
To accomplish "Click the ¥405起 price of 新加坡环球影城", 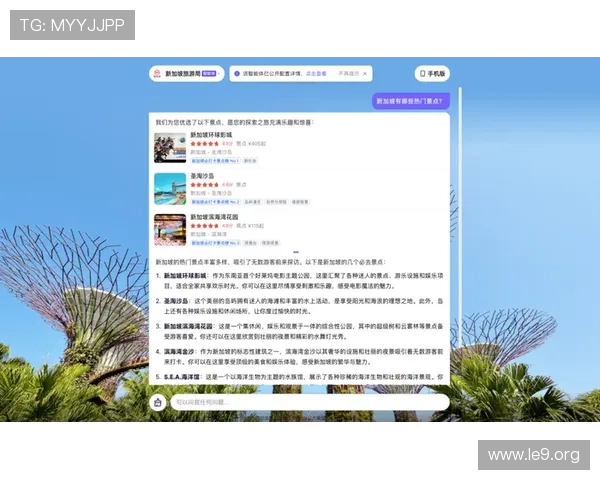I will pos(257,144).
